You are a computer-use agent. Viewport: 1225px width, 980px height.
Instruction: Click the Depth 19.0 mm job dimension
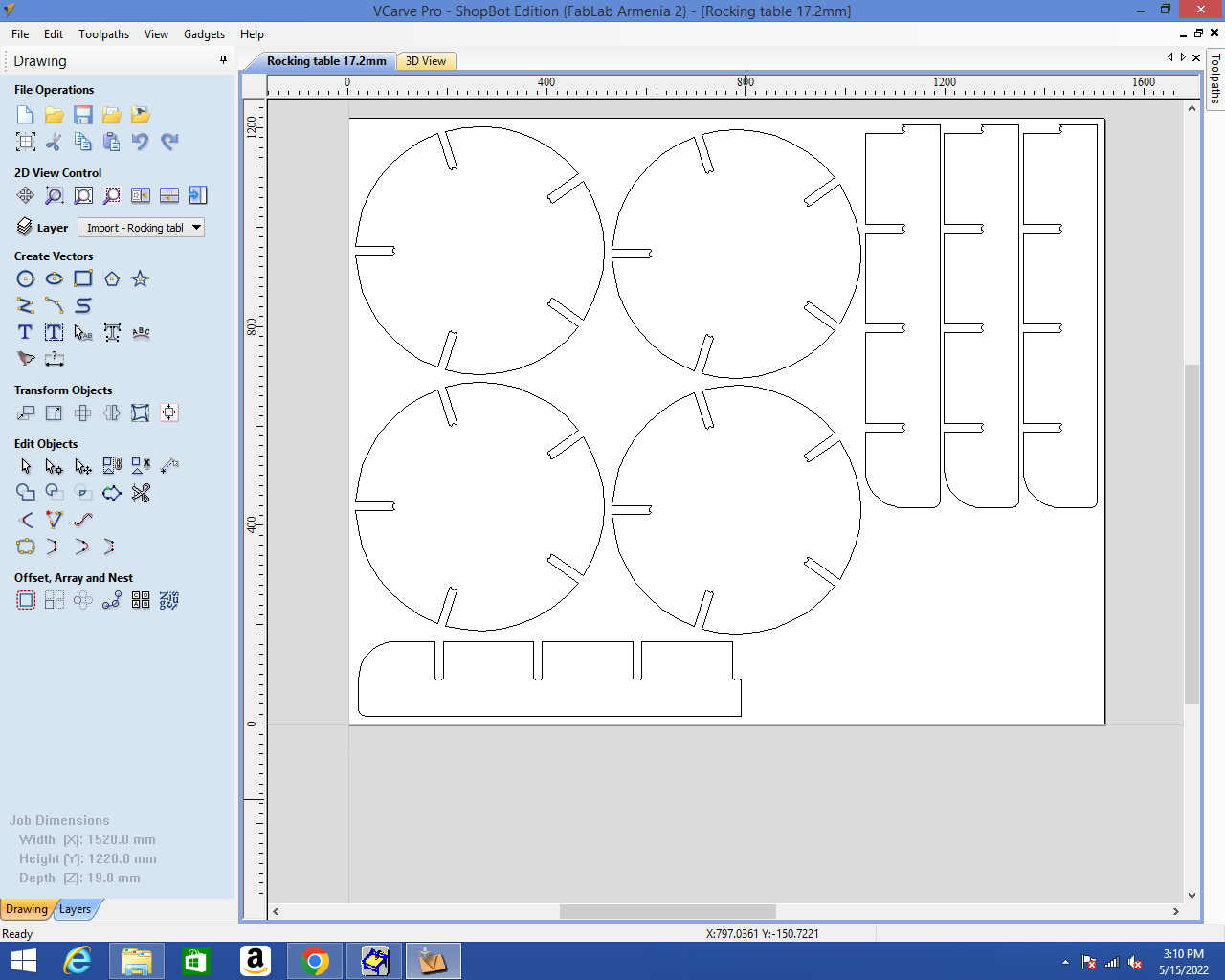[x=79, y=878]
